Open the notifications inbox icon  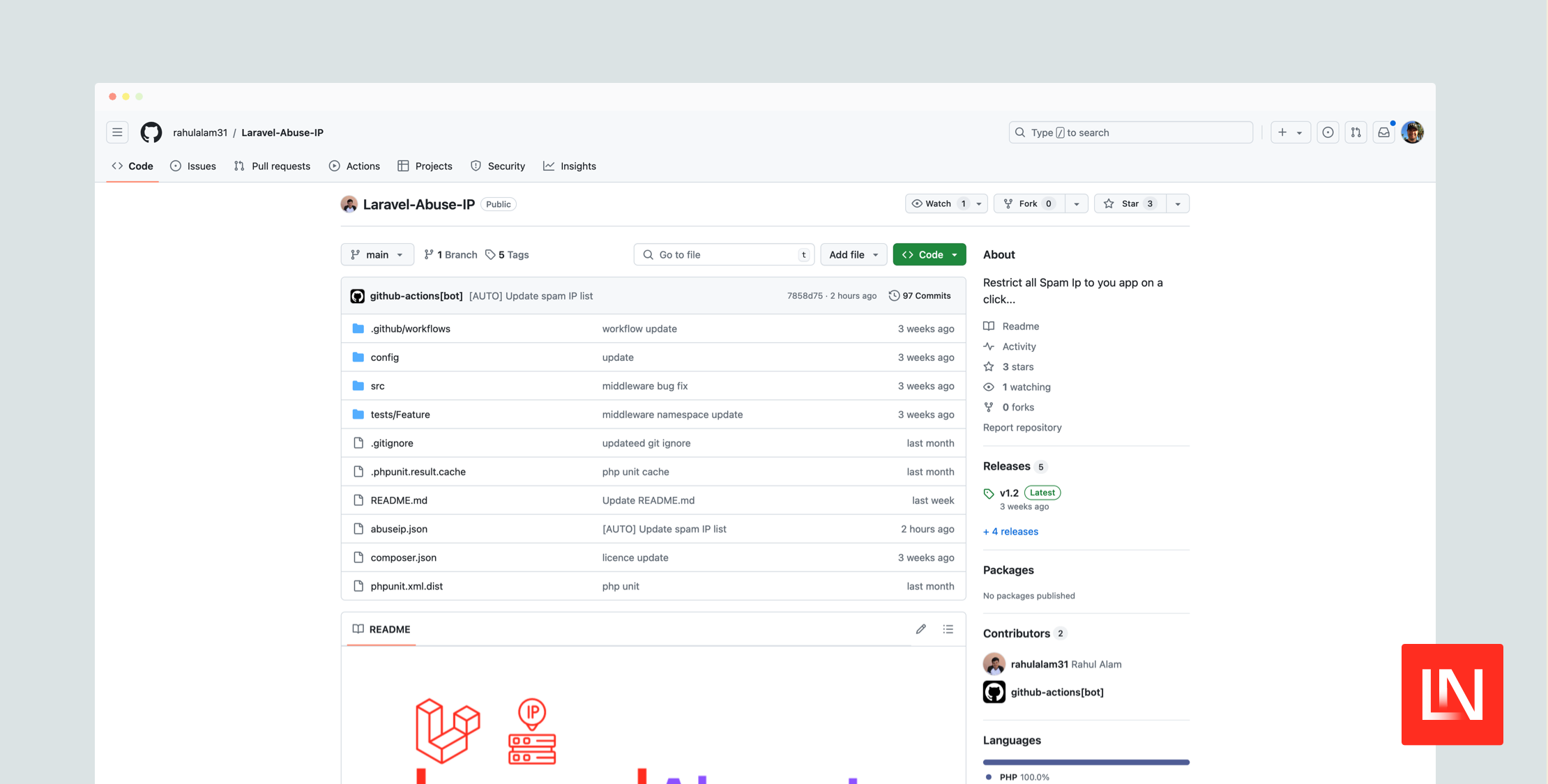coord(1384,132)
